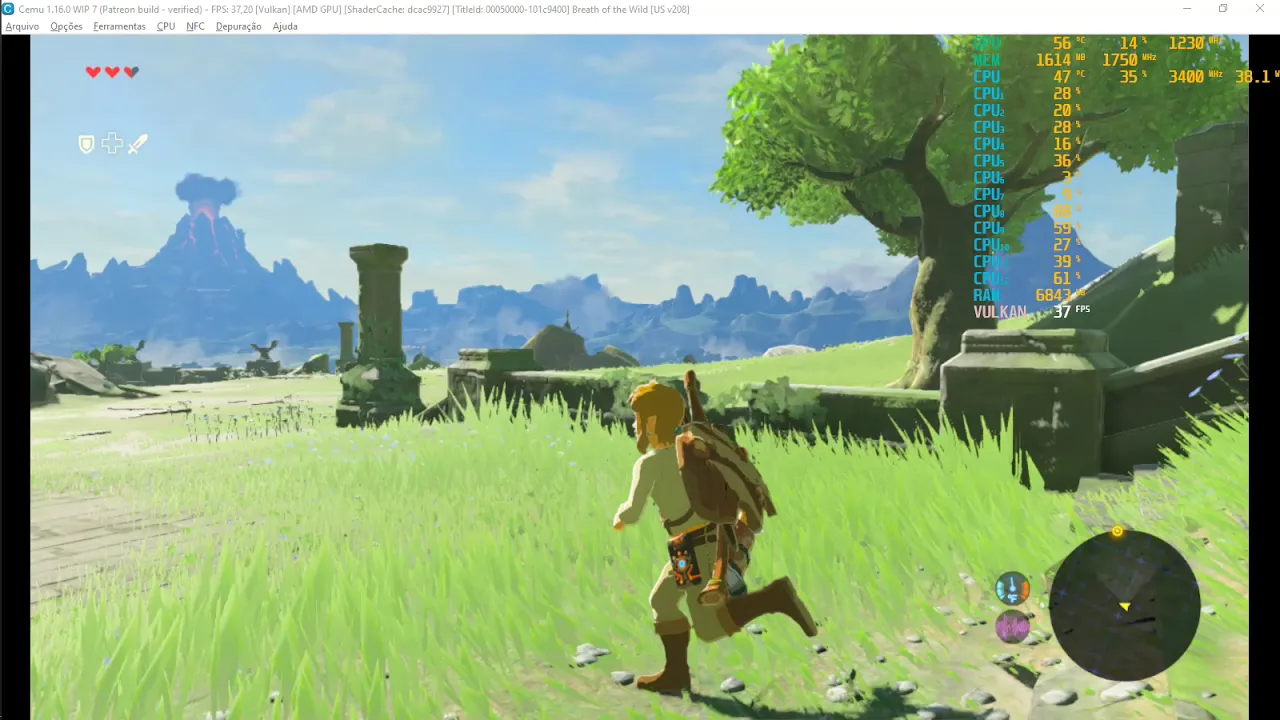Open the Arquivo menu

tap(22, 26)
